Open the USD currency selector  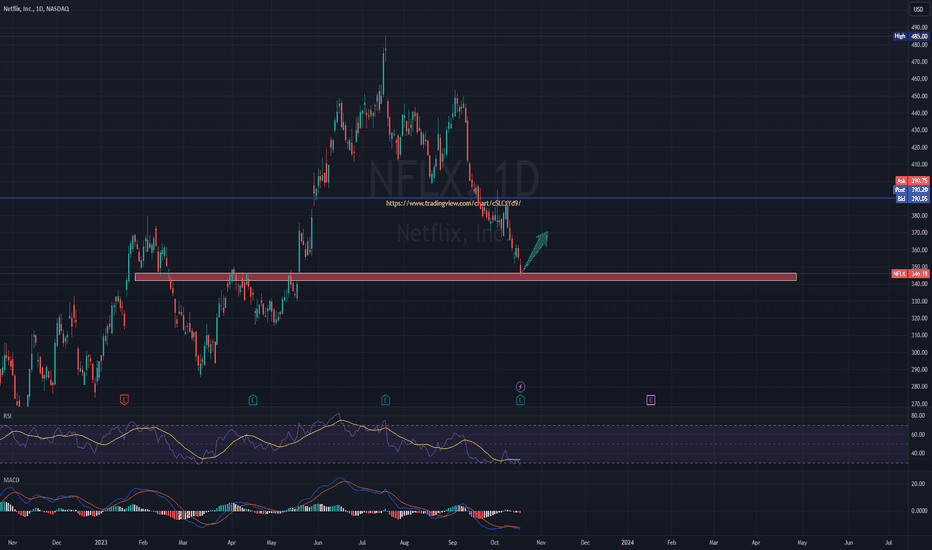(x=918, y=9)
